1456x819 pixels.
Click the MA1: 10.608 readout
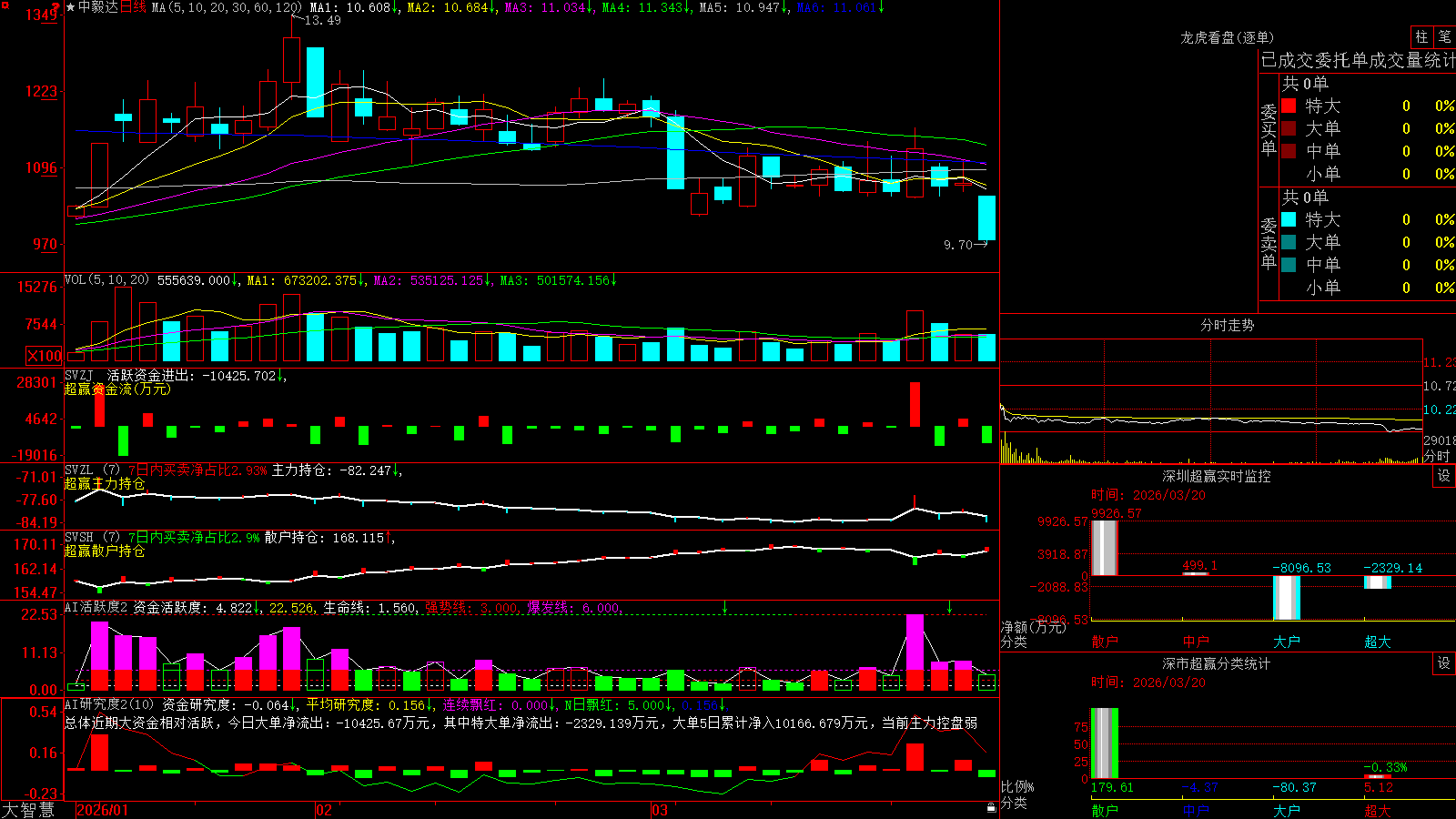tap(350, 7)
